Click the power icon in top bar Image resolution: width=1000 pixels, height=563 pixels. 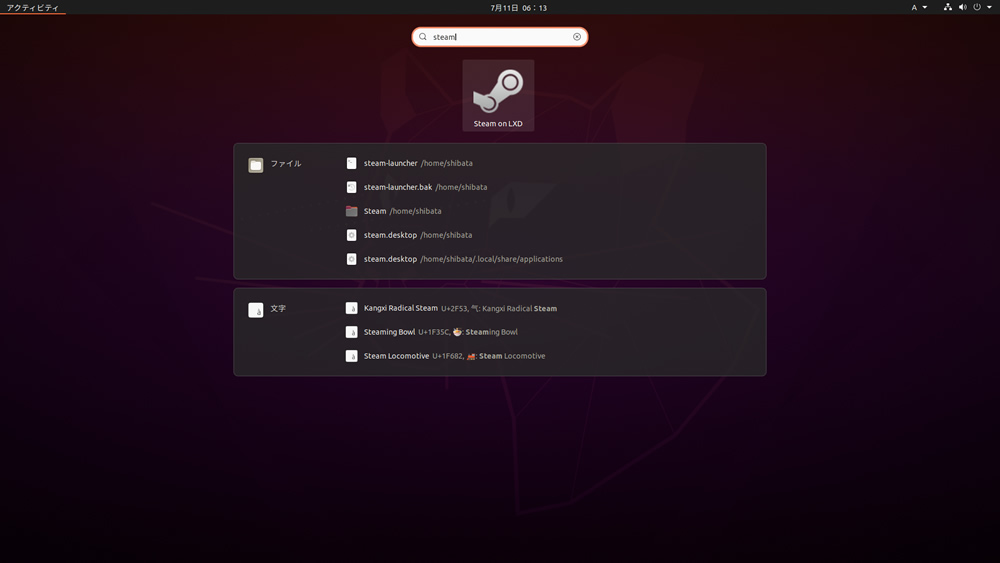coord(976,7)
